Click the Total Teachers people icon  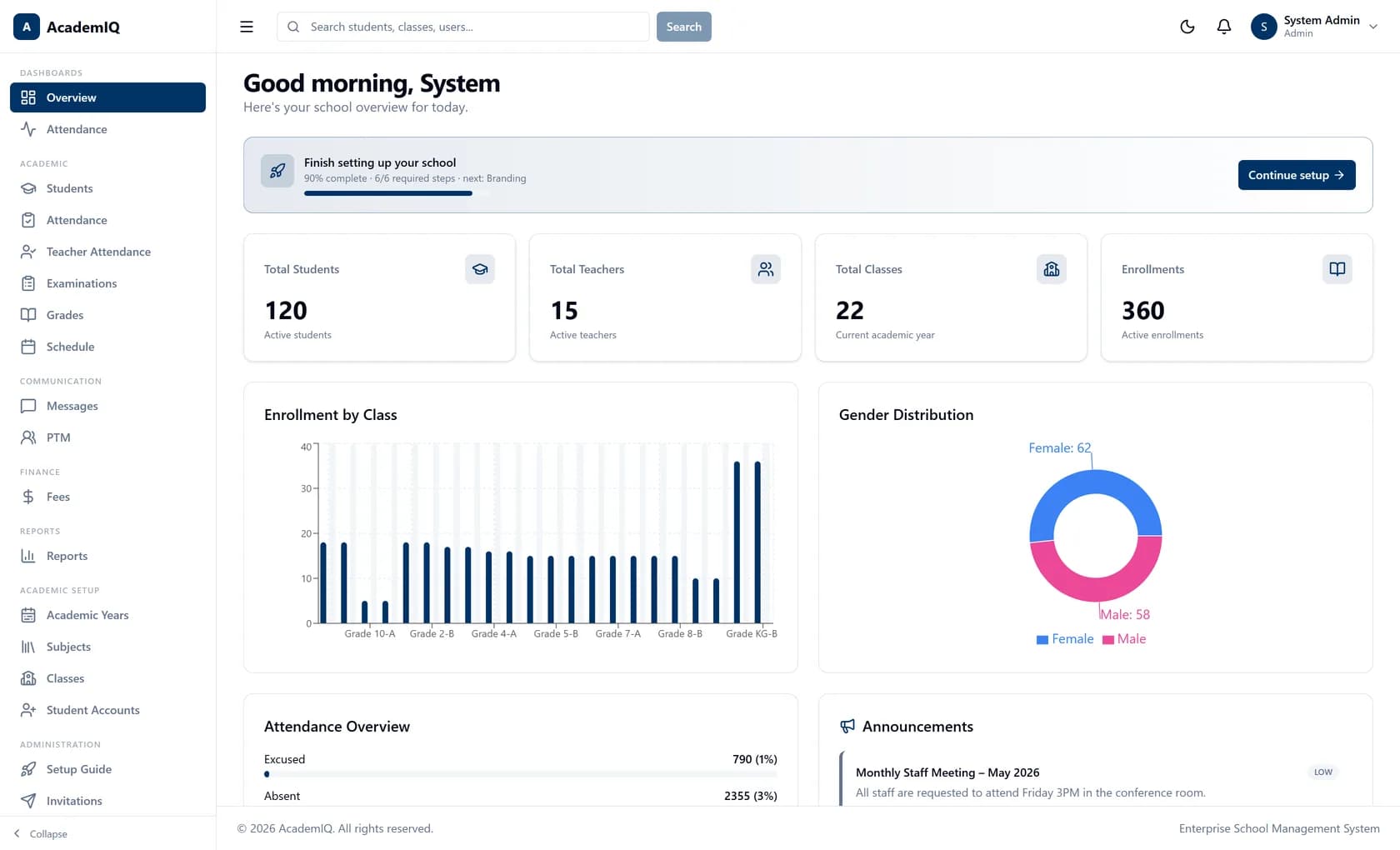coord(766,269)
